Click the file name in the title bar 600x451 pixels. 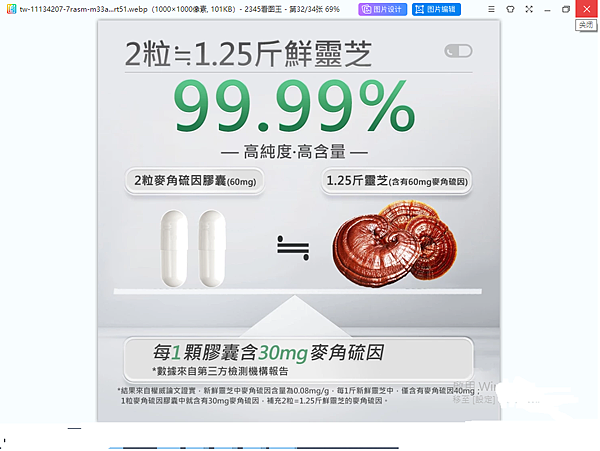click(83, 9)
